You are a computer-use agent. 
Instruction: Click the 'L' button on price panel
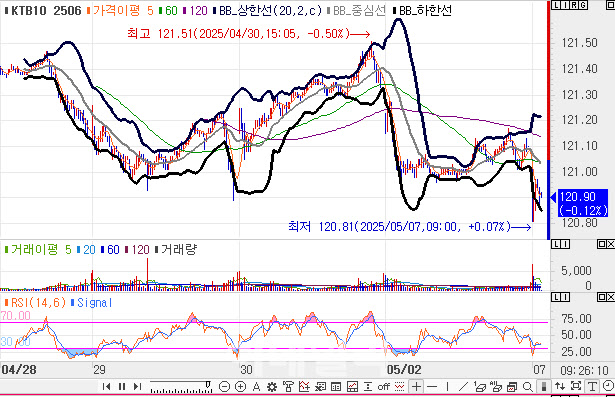[x=556, y=5]
